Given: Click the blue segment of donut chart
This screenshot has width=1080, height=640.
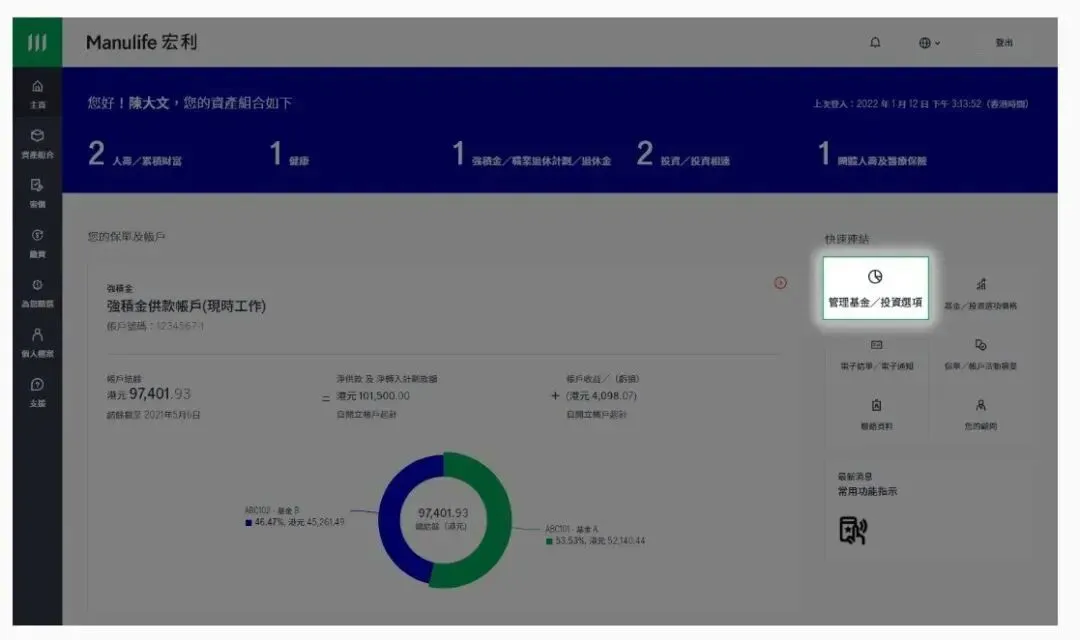Looking at the screenshot, I should pos(389,520).
